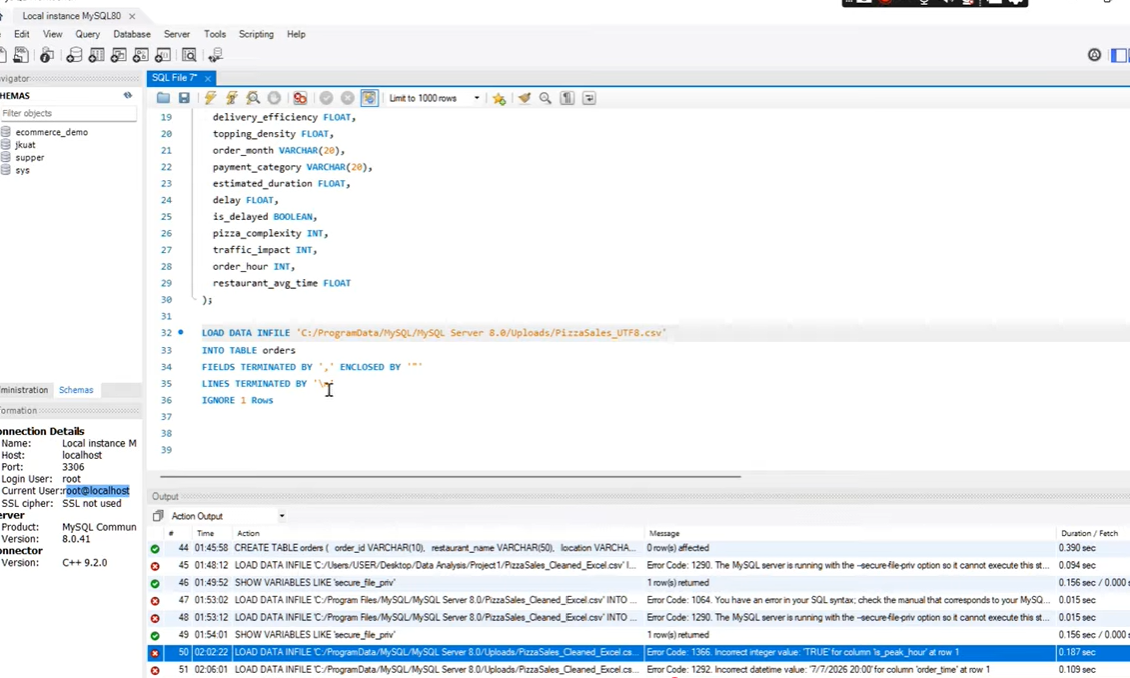Viewport: 1130px width, 678px height.
Task: Toggle the auto-commit mode button
Action: [369, 98]
